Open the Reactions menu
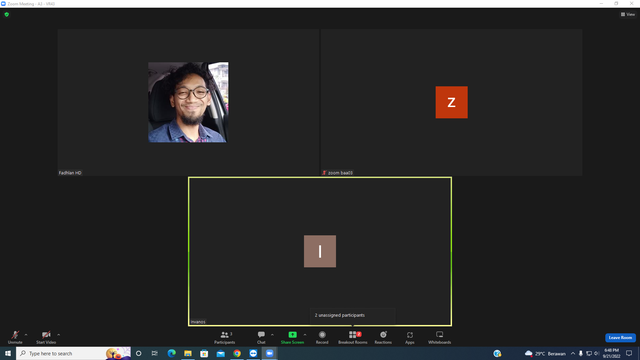The height and width of the screenshot is (360, 640). pos(383,337)
